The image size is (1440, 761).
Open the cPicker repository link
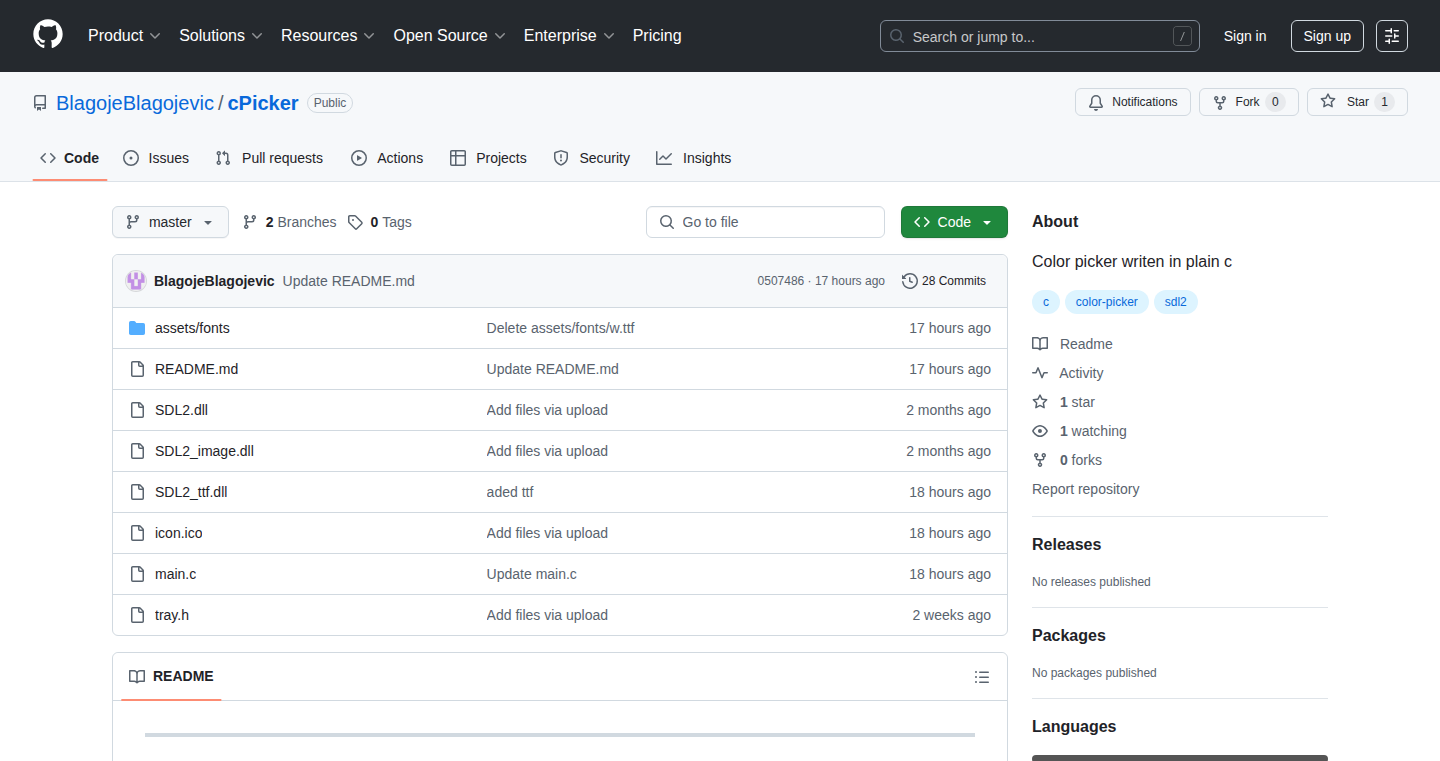pos(263,103)
